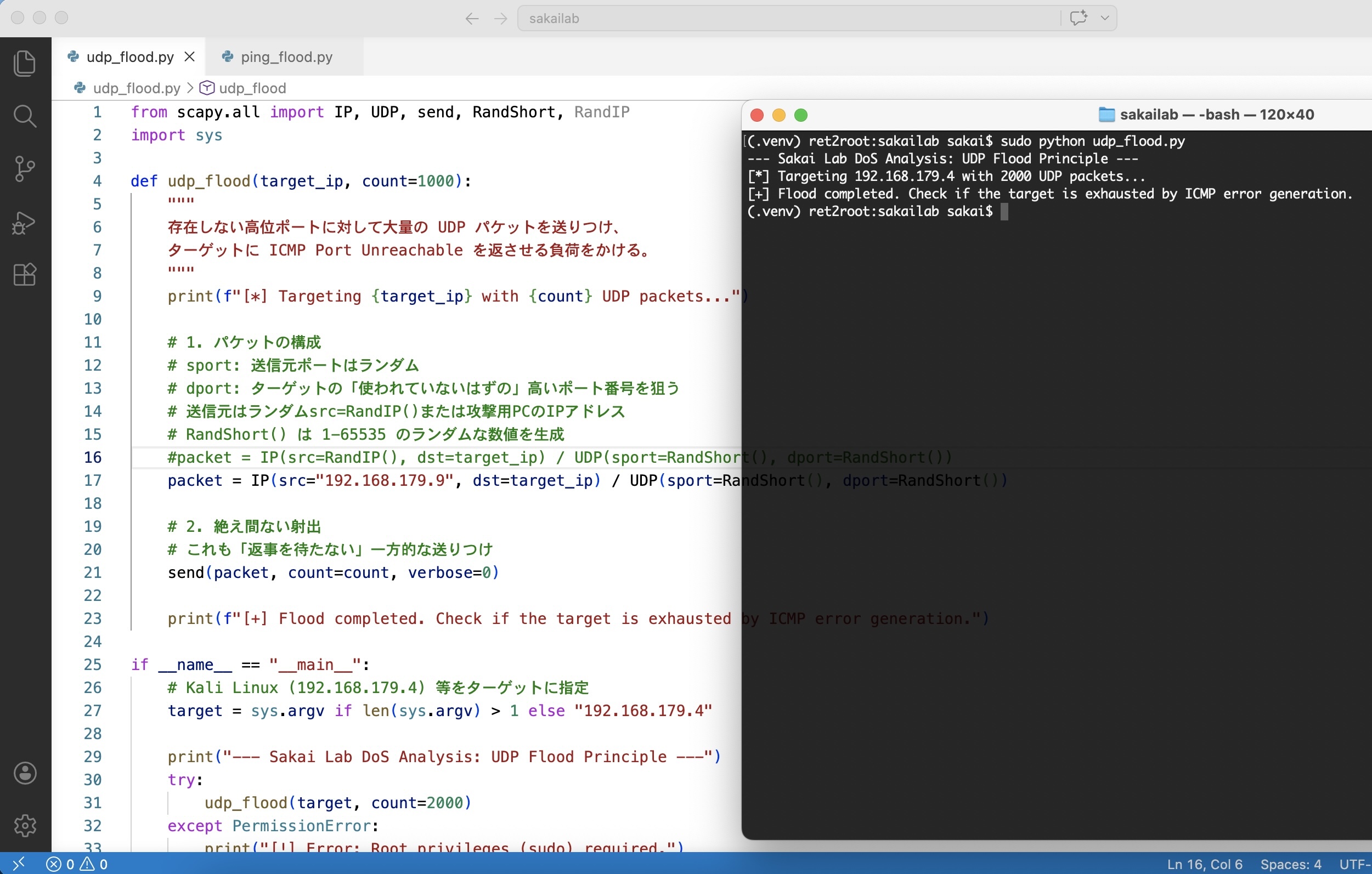
Task: Open the Manage settings gear
Action: tap(25, 826)
